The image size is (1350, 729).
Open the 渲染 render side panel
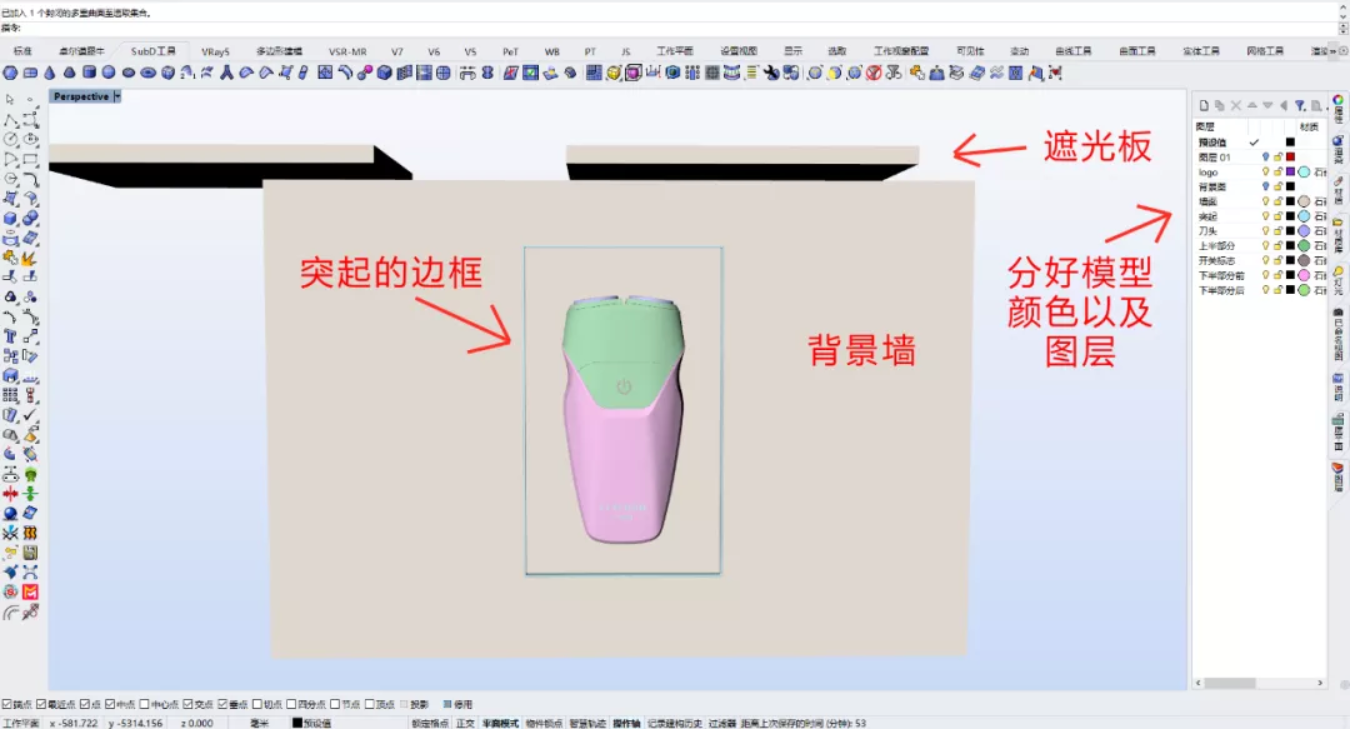pos(1339,150)
